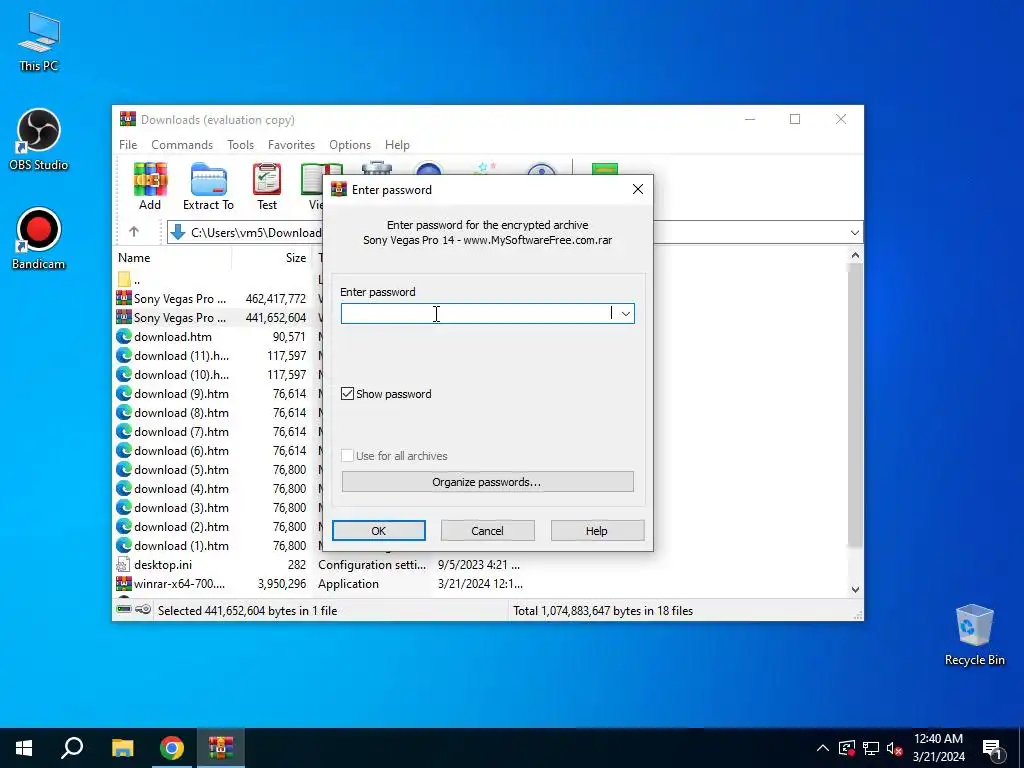Click scroll up arrow in file list
The width and height of the screenshot is (1024, 768).
coord(855,255)
